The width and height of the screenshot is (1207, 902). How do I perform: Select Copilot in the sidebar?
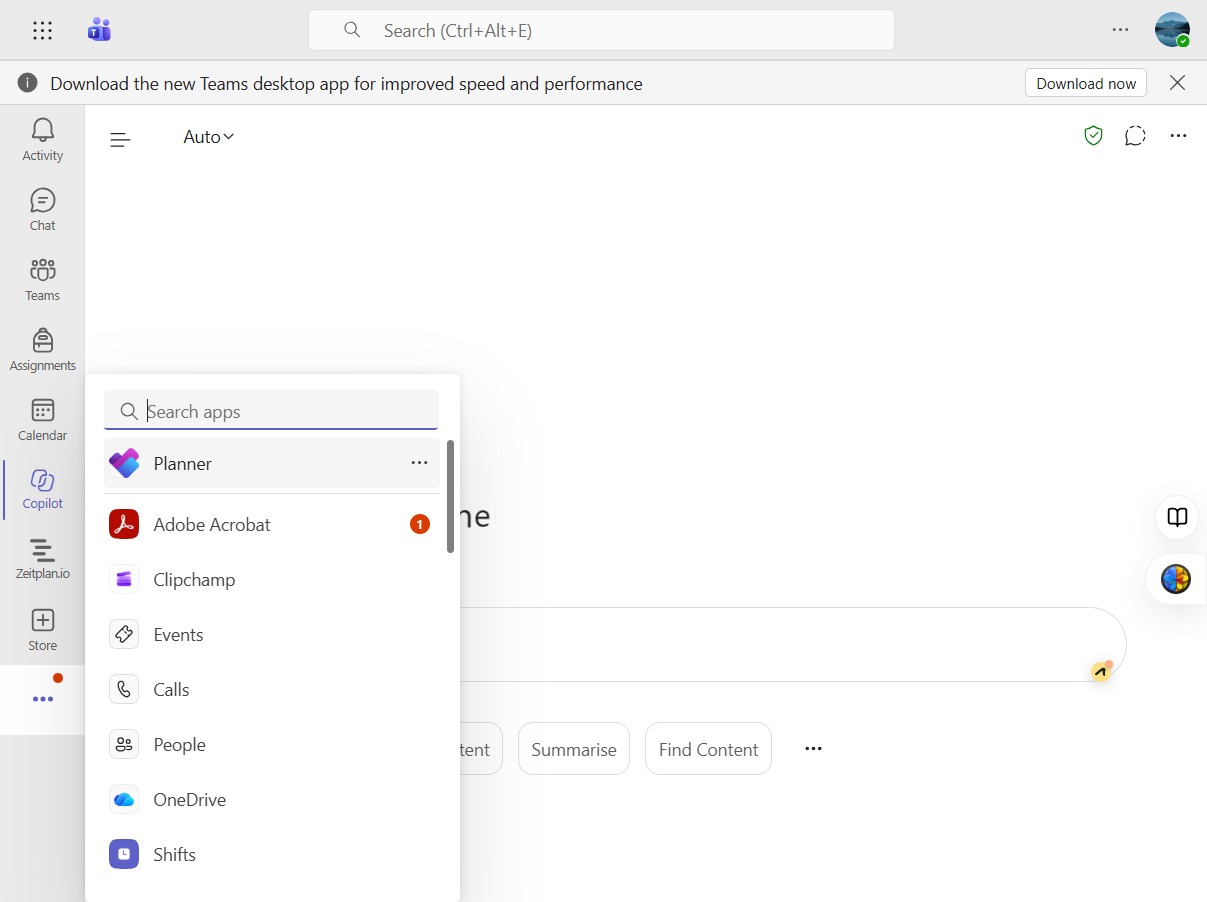[x=42, y=489]
